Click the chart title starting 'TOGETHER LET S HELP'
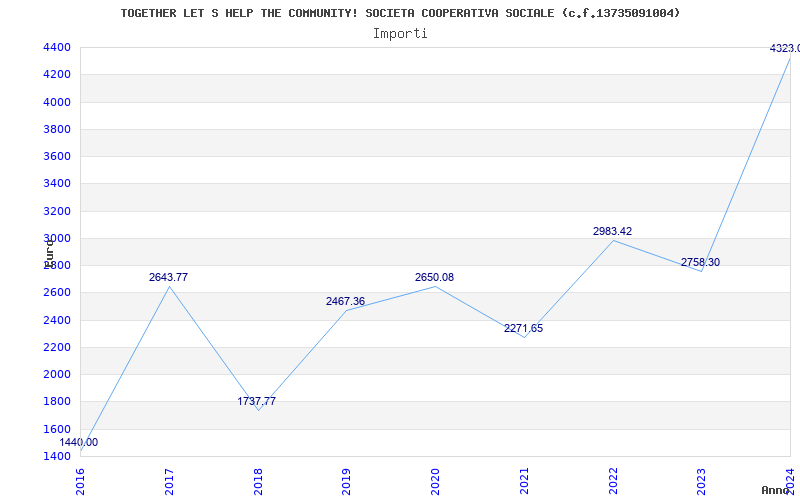 400,13
